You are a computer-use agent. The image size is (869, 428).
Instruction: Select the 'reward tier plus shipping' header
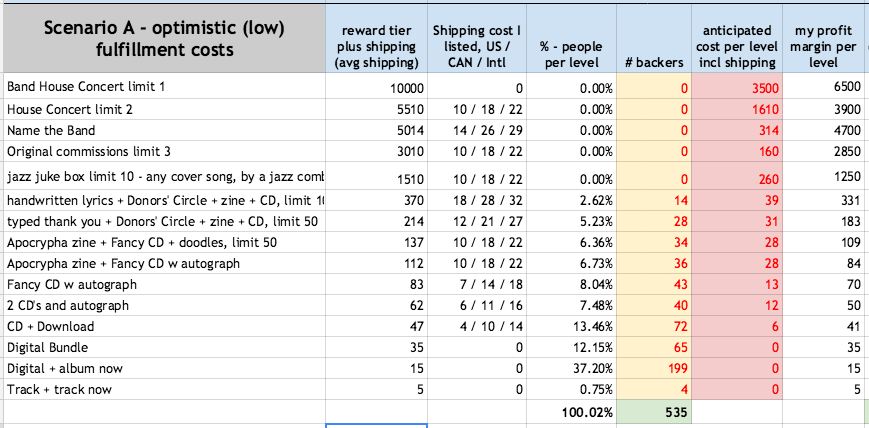pos(376,45)
